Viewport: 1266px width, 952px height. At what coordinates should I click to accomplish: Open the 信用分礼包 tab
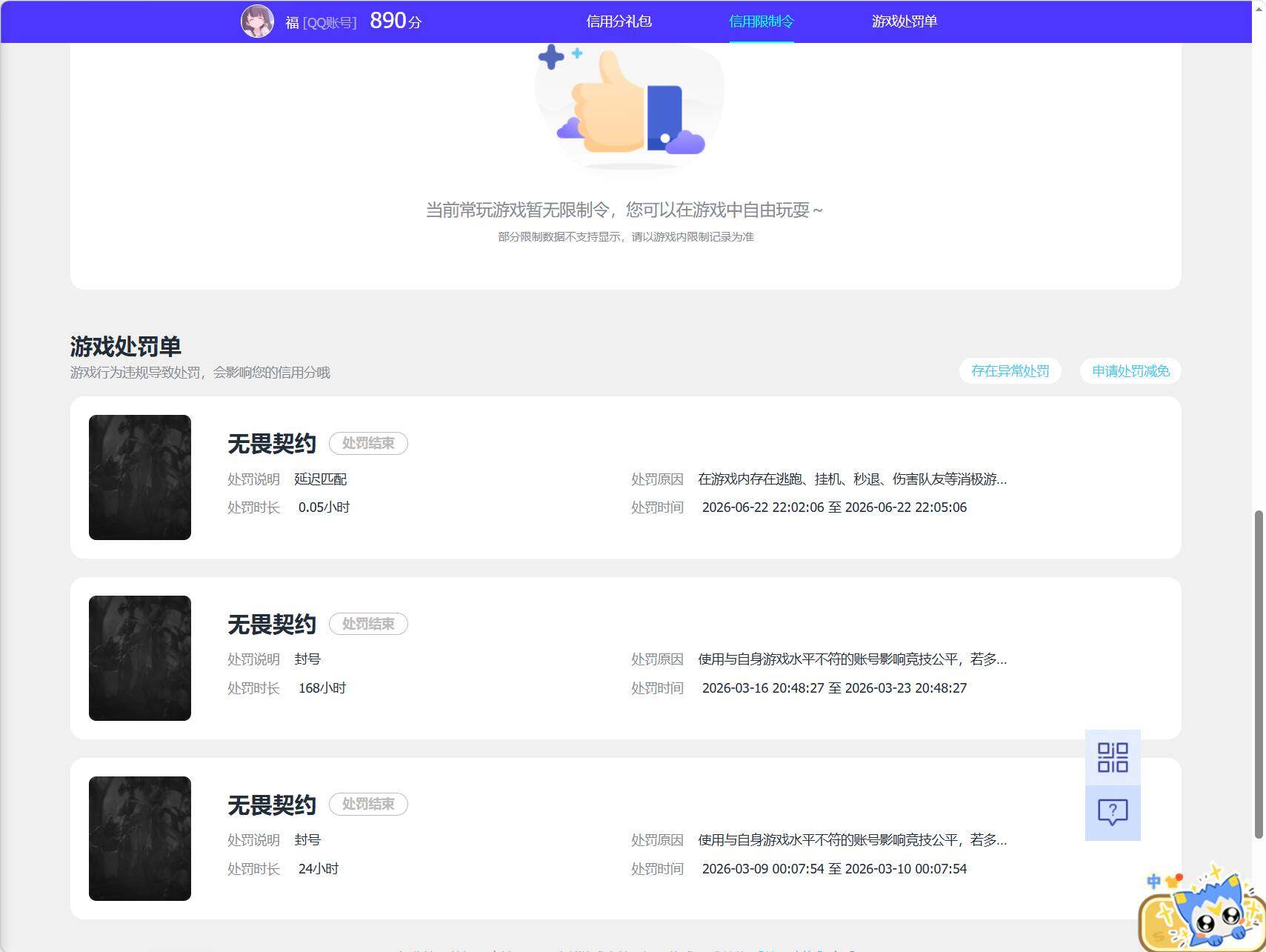pos(619,21)
